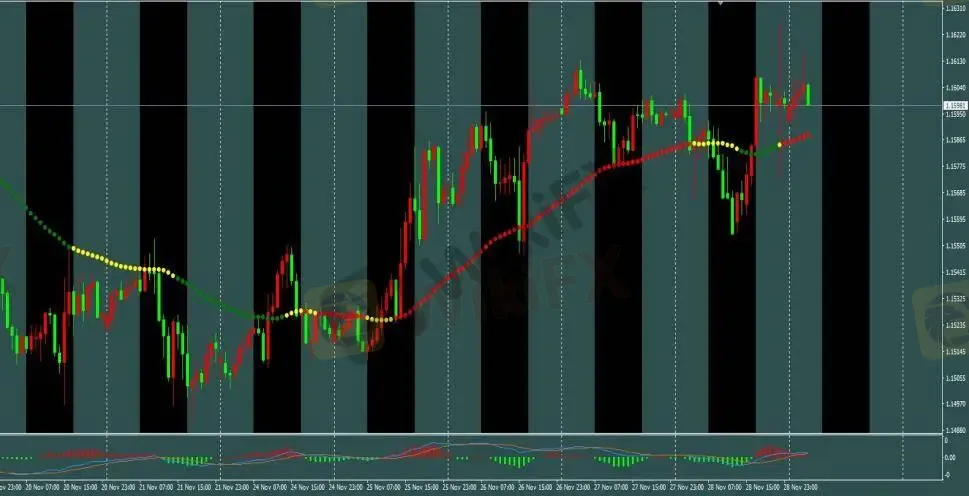Viewport: 969px width, 496px height.
Task: Click the 1.16130 price axis label
Action: pyautogui.click(x=955, y=62)
